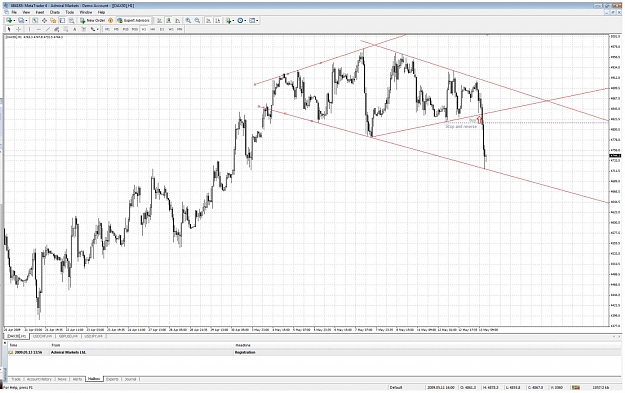Expand the Profiles dropdown arrow
625x393 pixels.
point(26,20)
